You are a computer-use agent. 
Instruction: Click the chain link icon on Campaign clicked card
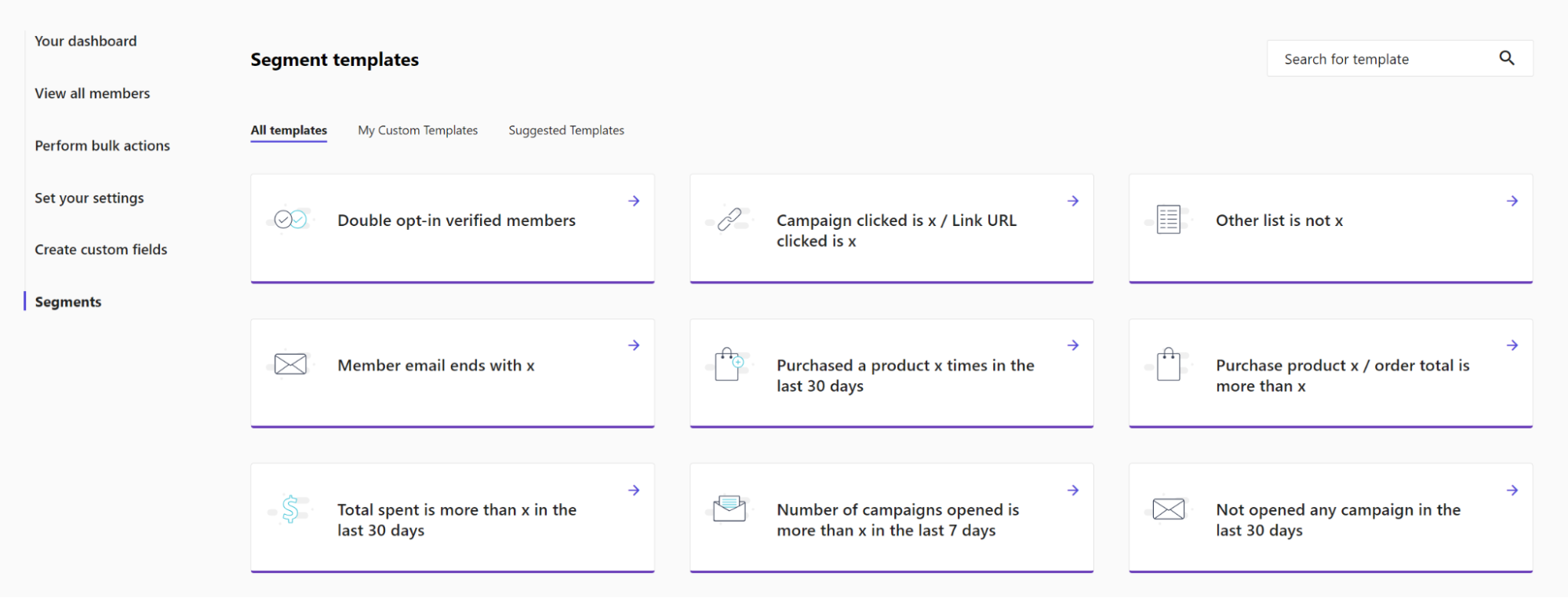coord(729,220)
